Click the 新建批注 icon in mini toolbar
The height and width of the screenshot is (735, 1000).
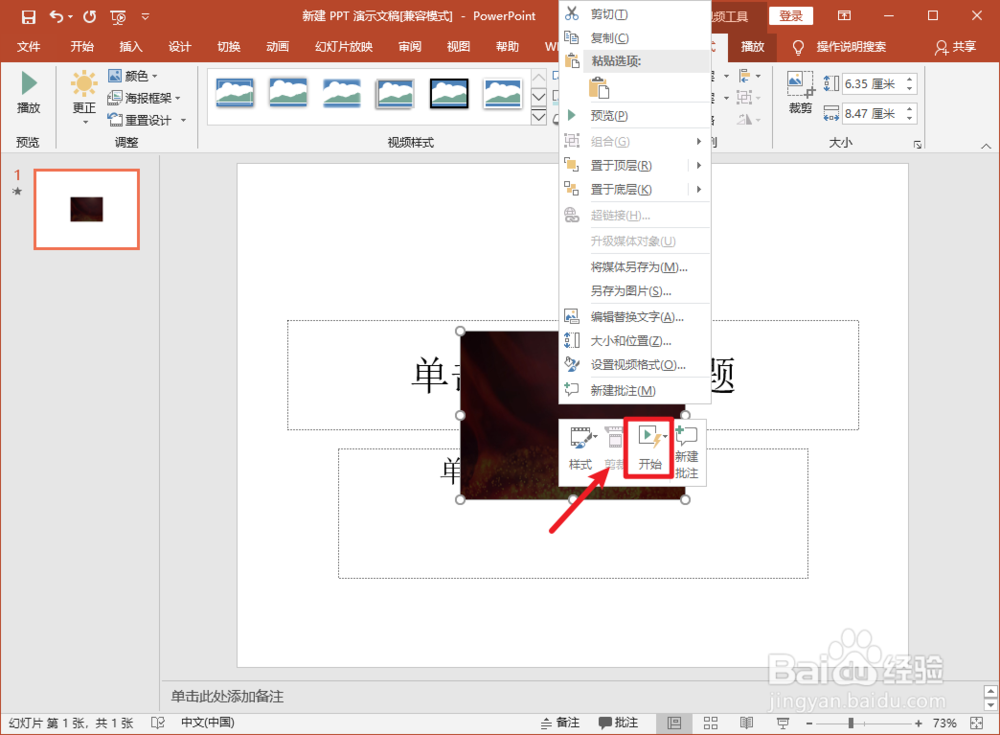[x=686, y=450]
